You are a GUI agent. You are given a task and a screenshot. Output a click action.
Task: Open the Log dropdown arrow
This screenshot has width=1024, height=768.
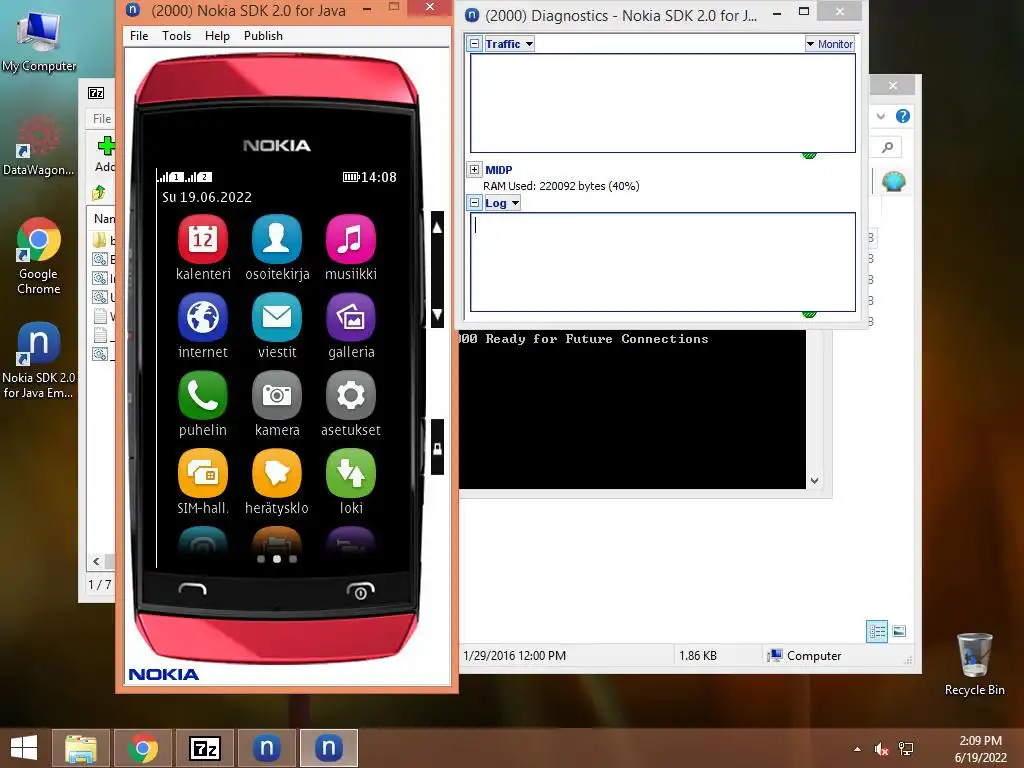pyautogui.click(x=515, y=203)
